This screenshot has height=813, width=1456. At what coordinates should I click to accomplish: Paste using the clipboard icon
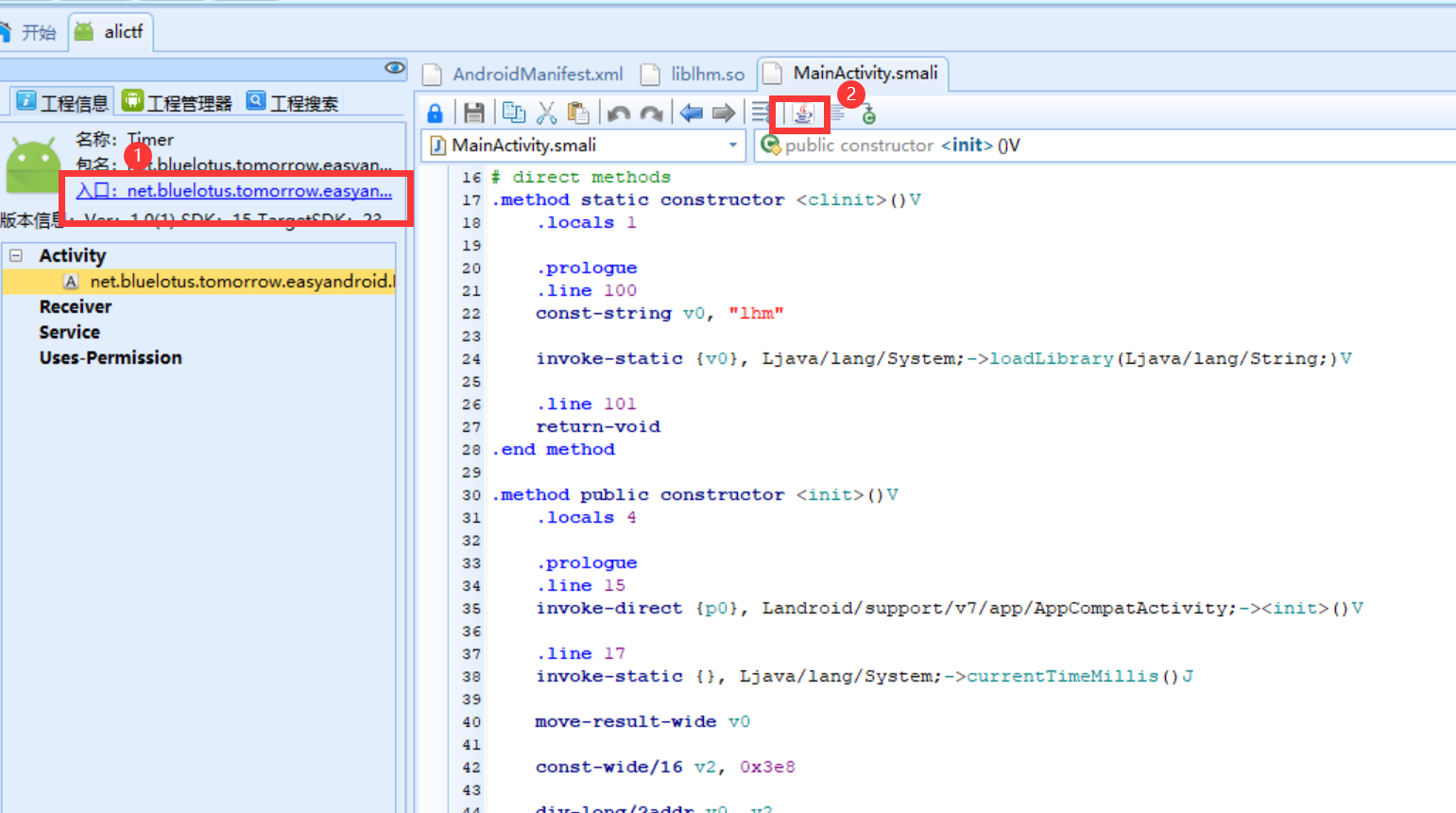pos(578,113)
